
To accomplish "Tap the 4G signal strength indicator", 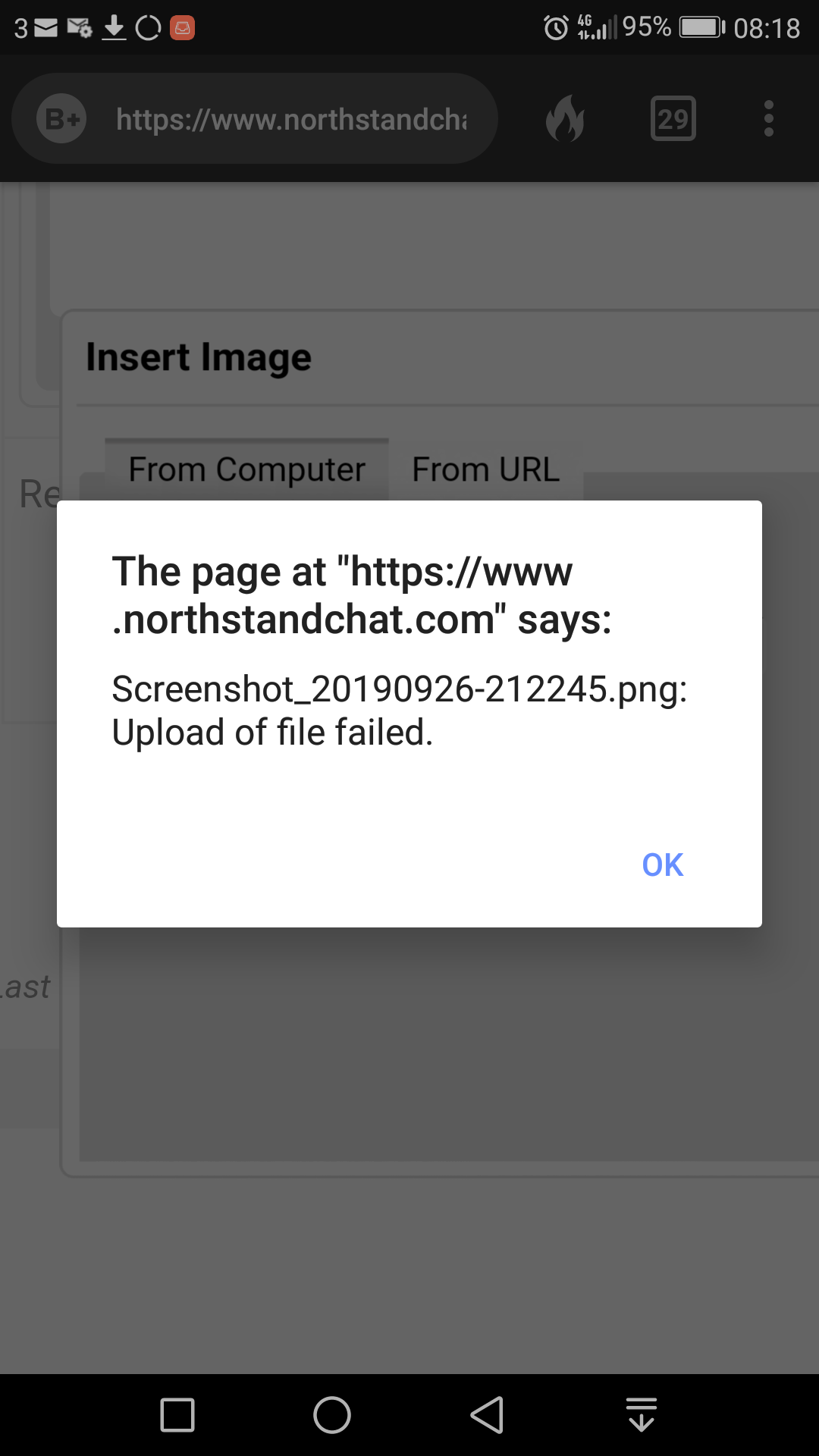I will pyautogui.click(x=597, y=27).
